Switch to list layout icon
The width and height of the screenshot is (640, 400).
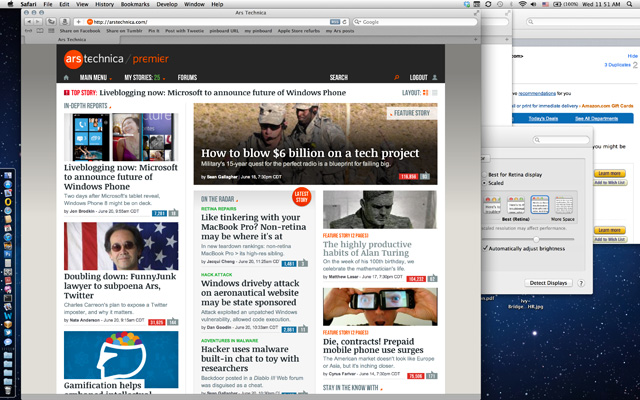click(x=435, y=93)
